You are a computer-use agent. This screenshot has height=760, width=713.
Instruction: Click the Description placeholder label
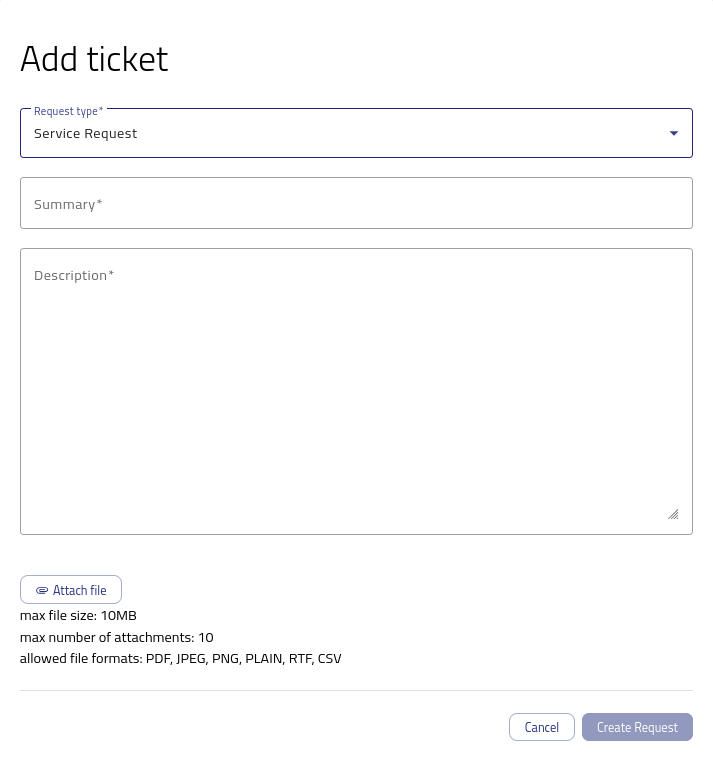(74, 275)
